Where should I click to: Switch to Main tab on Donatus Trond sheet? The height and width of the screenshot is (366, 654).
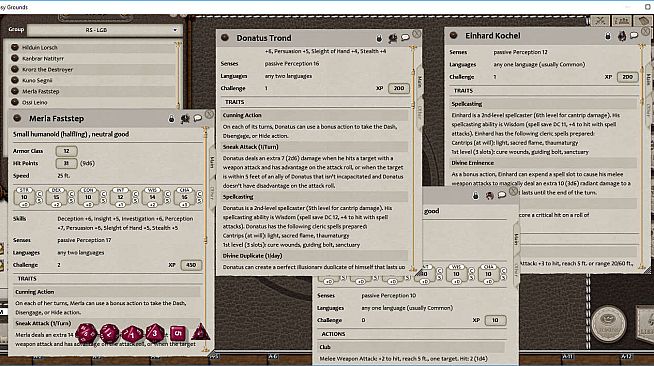click(x=420, y=82)
